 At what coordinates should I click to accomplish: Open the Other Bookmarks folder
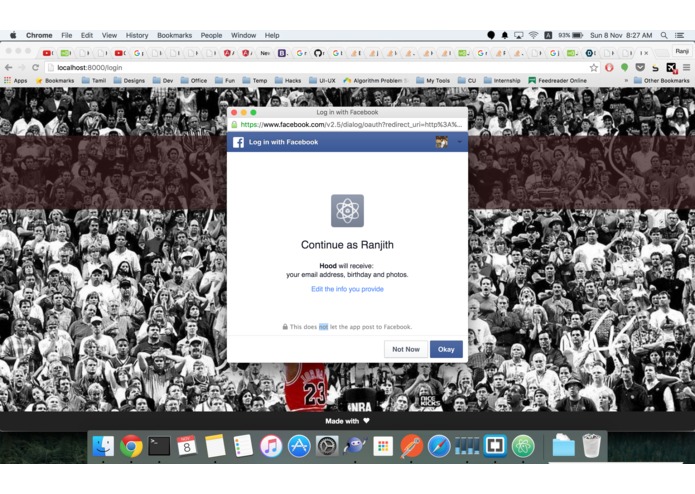(662, 80)
